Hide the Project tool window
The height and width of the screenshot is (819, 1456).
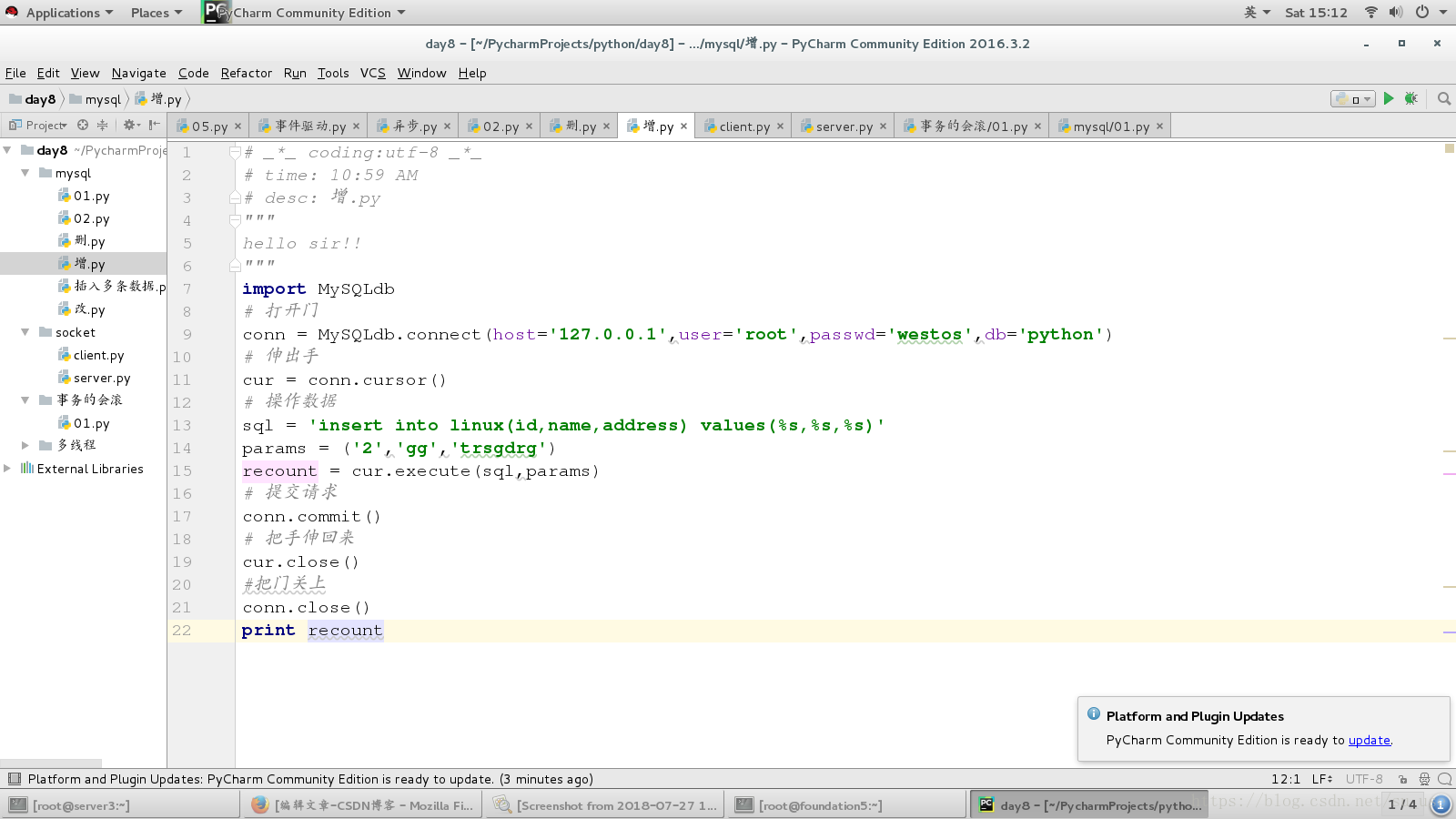(x=155, y=125)
